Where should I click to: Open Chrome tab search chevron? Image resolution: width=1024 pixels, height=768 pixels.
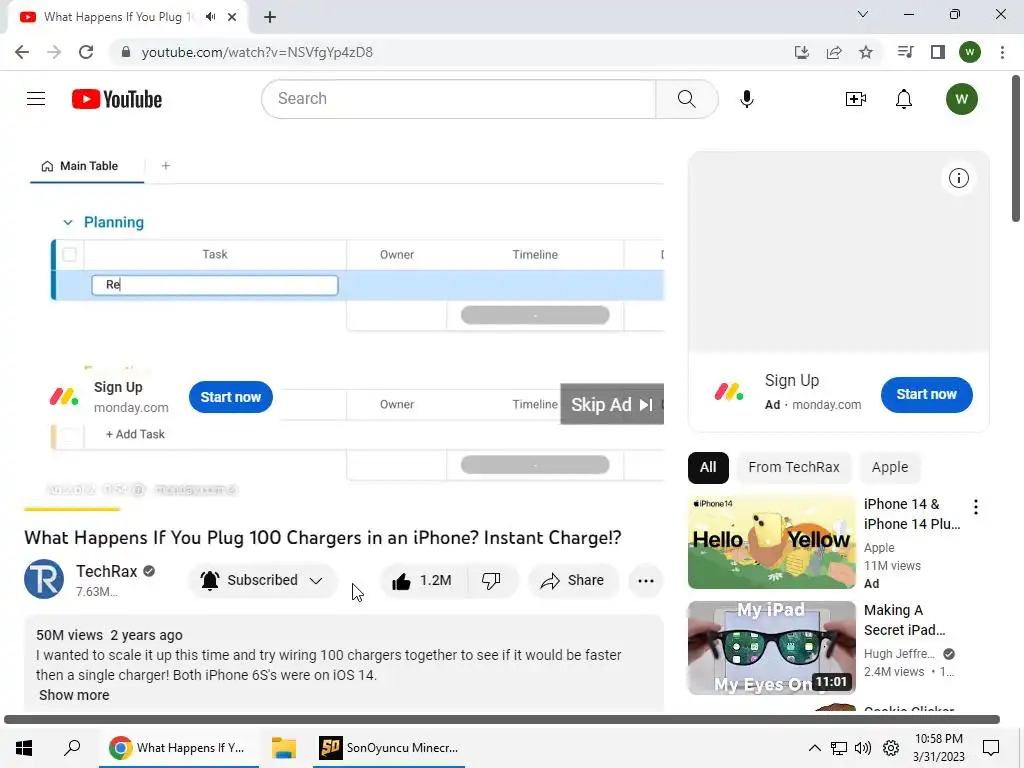point(863,14)
